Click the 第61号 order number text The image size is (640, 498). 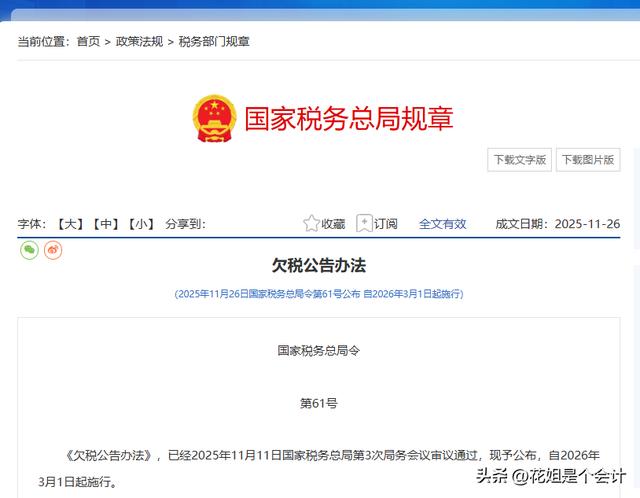(x=319, y=404)
